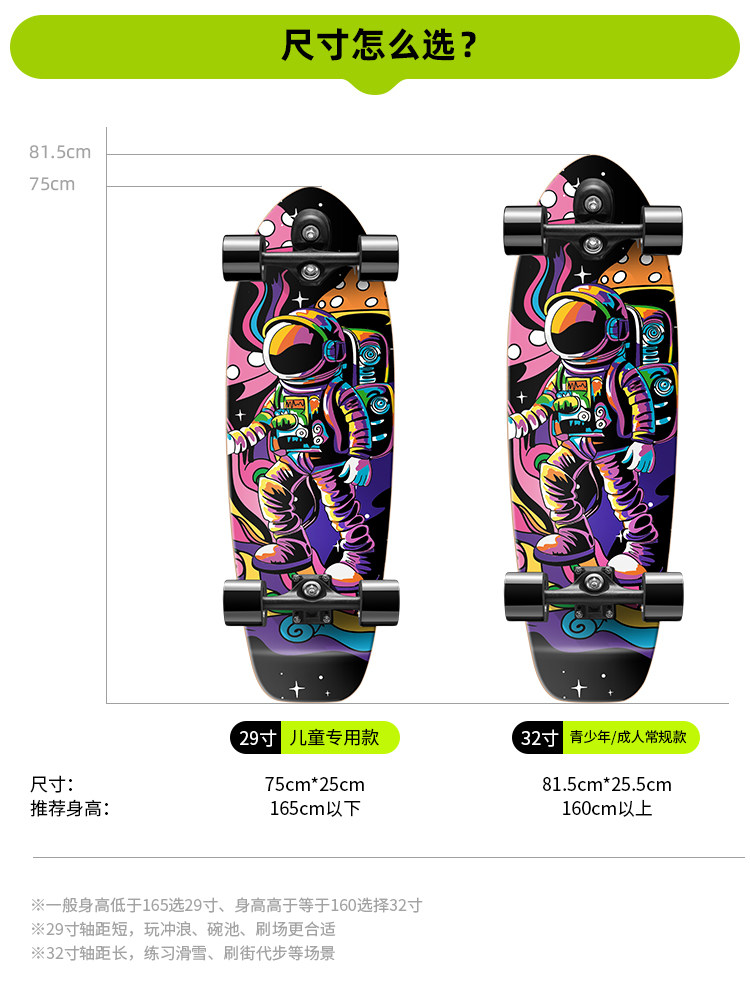
Task: Click the black '29寸' size badge
Action: [x=256, y=738]
